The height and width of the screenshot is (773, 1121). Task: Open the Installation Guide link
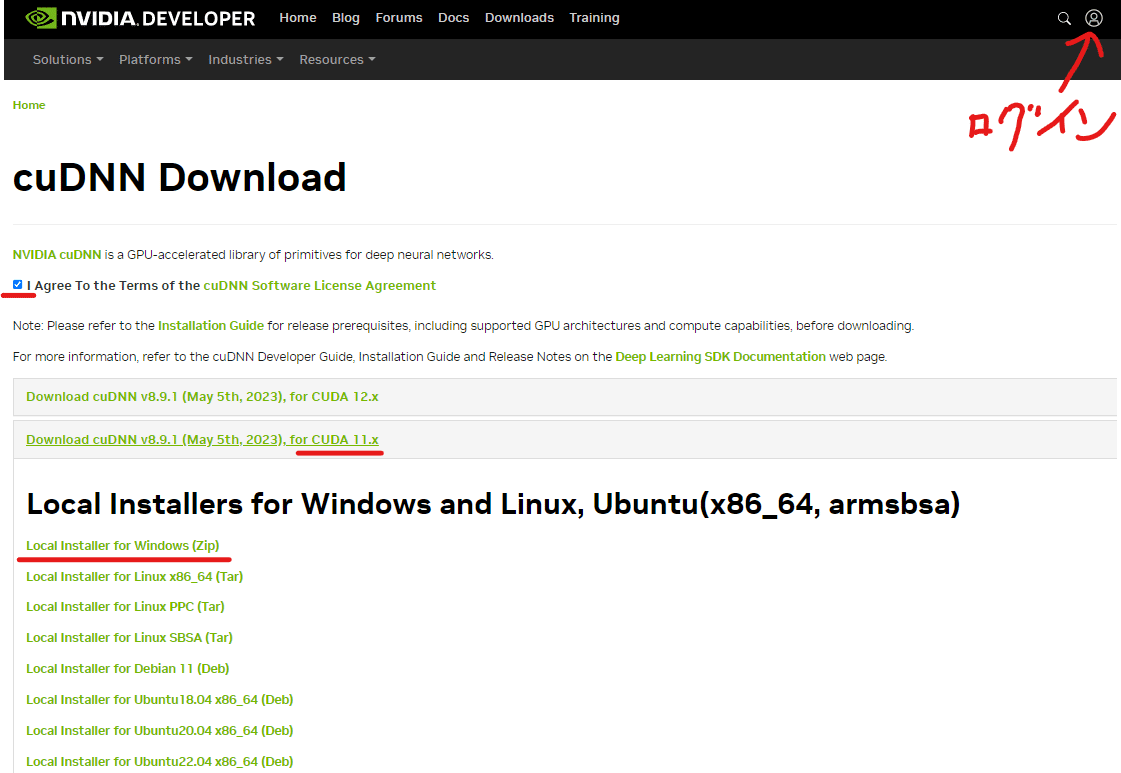211,325
